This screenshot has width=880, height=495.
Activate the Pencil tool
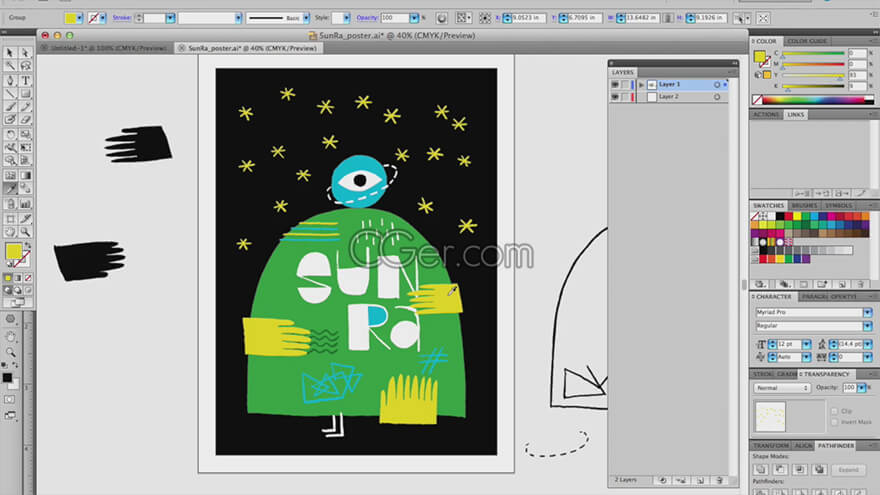point(25,107)
